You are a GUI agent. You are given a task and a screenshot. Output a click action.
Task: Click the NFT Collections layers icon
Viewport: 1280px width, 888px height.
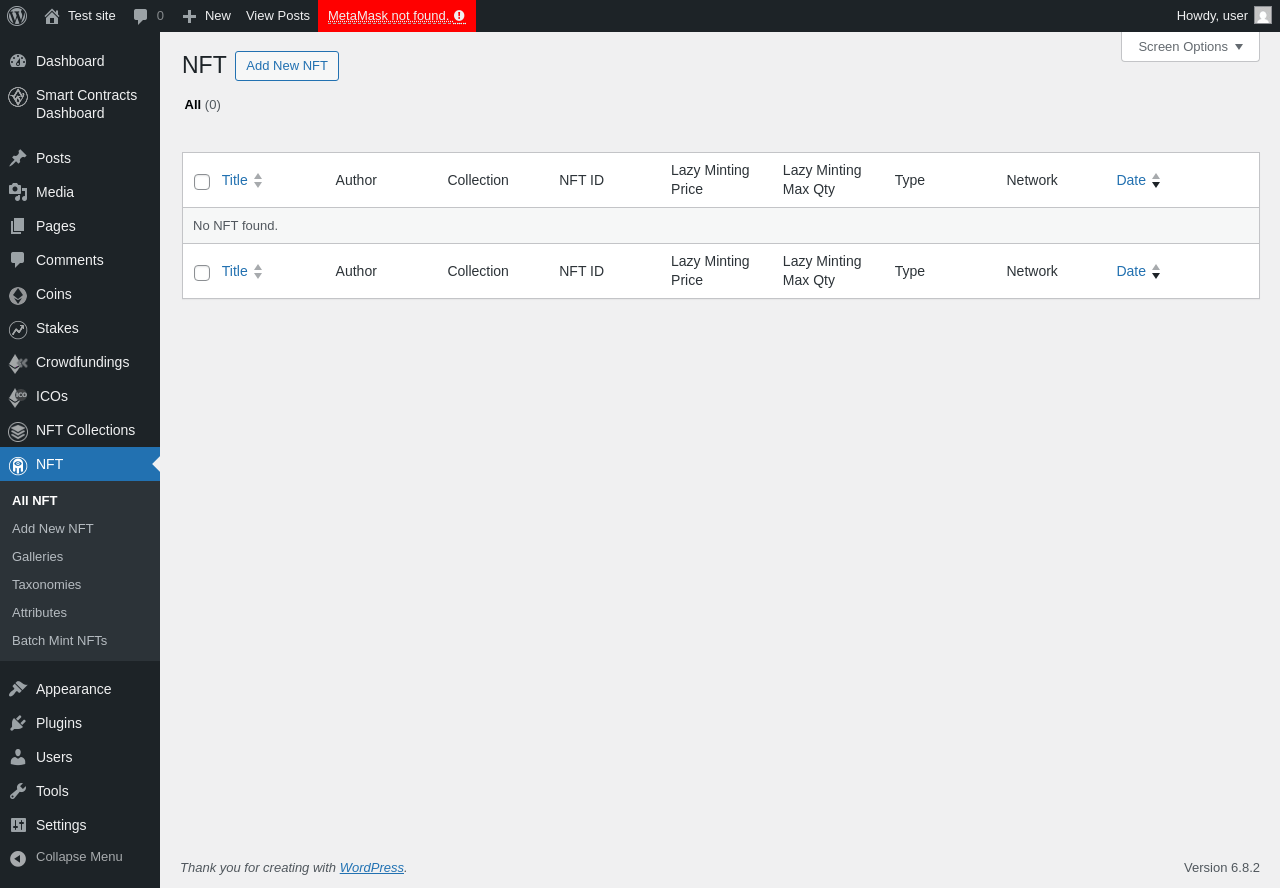click(x=18, y=431)
